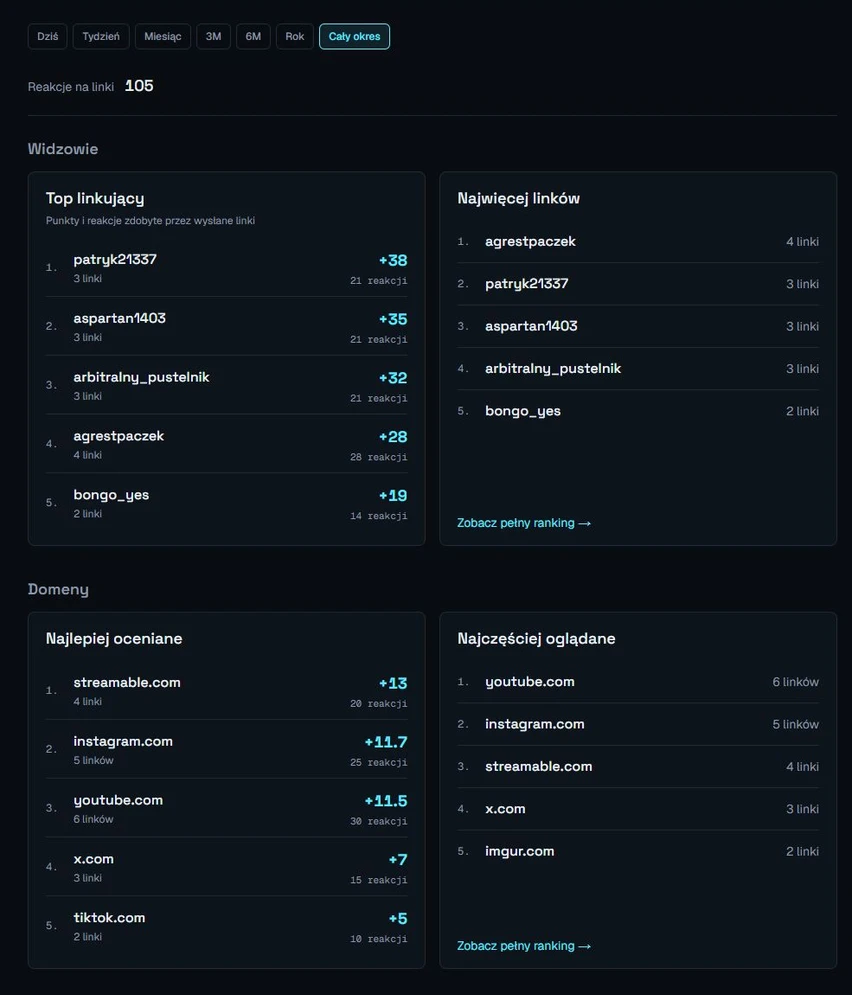Click the Domeny section heading
The height and width of the screenshot is (995, 852).
58,590
